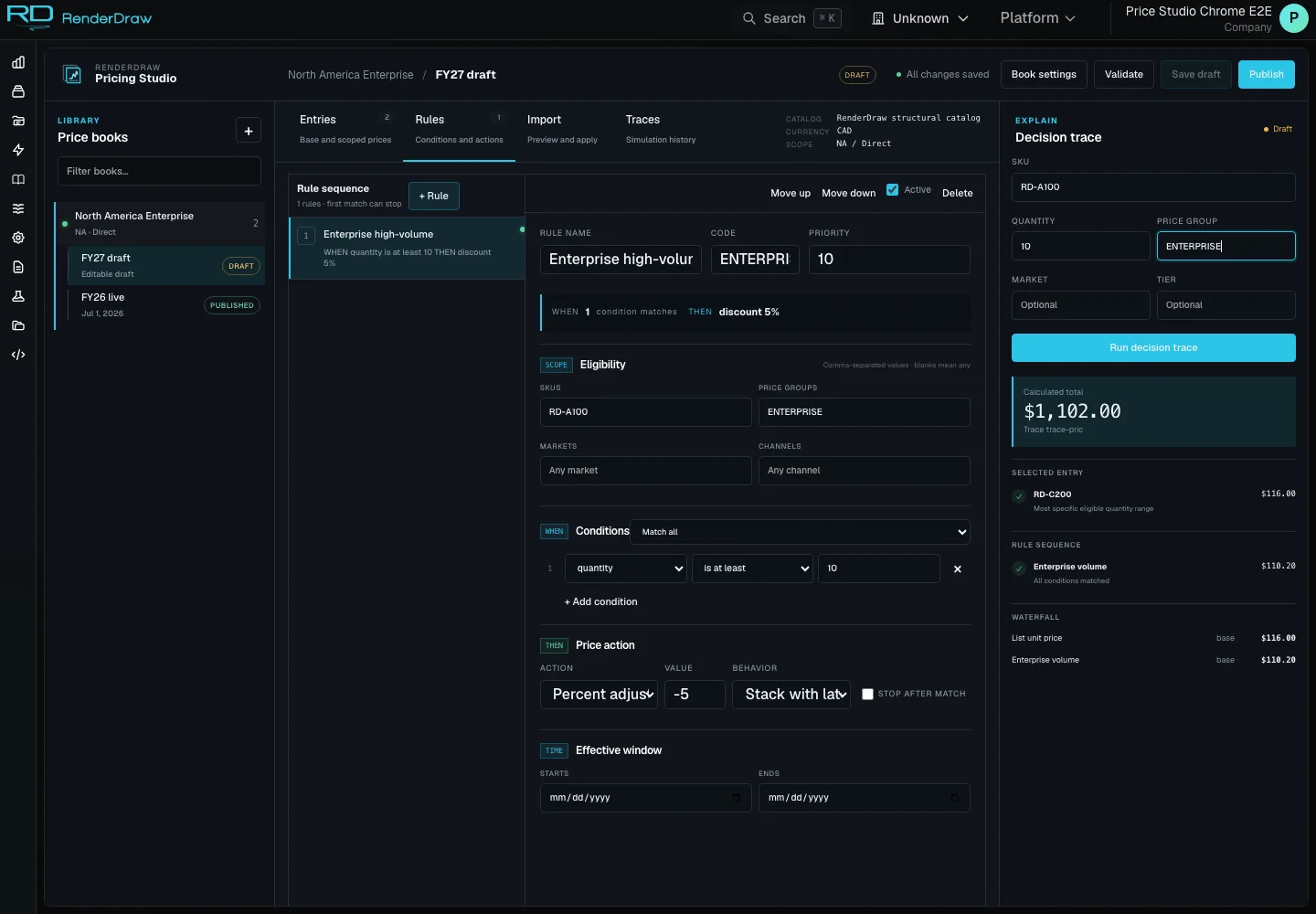Click the wavy layers sidebar icon

tap(18, 208)
